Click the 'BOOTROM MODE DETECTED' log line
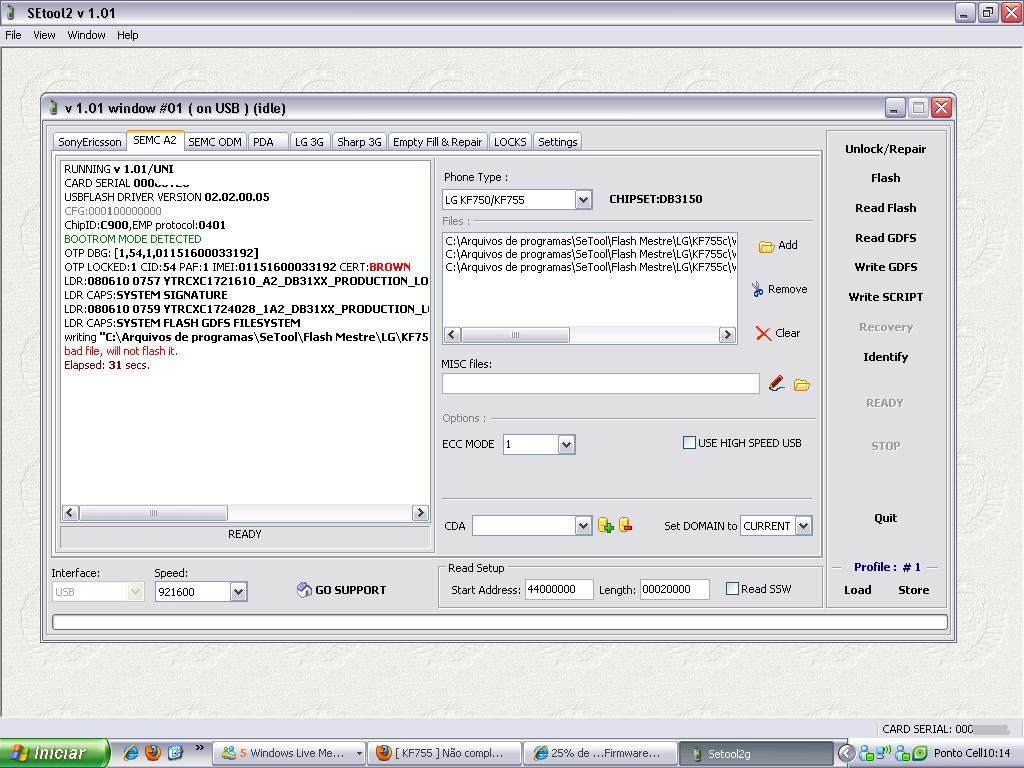The image size is (1024, 768). point(133,239)
